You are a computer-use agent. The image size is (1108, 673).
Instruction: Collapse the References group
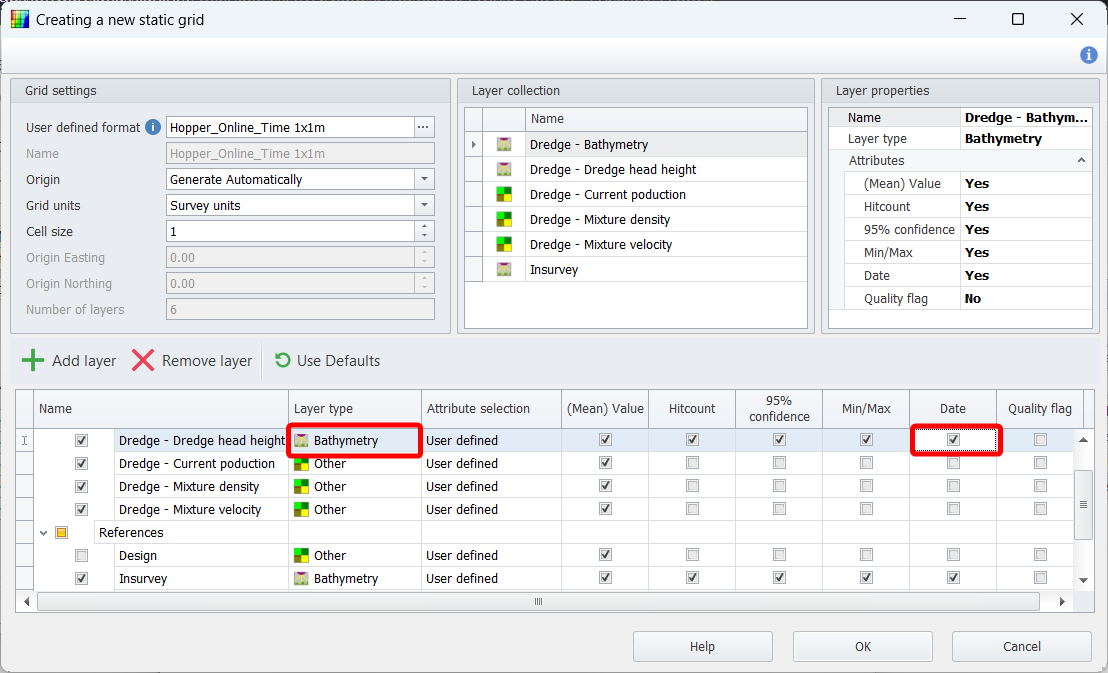44,533
